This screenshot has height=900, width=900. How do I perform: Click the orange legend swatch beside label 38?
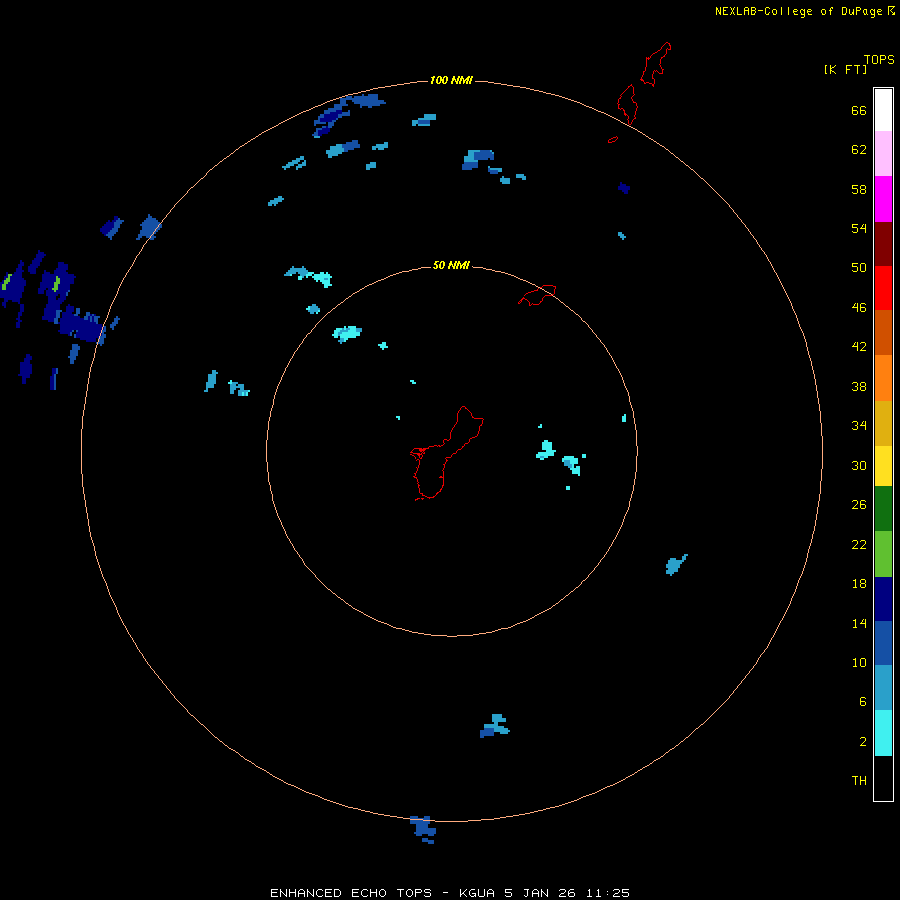(x=883, y=378)
